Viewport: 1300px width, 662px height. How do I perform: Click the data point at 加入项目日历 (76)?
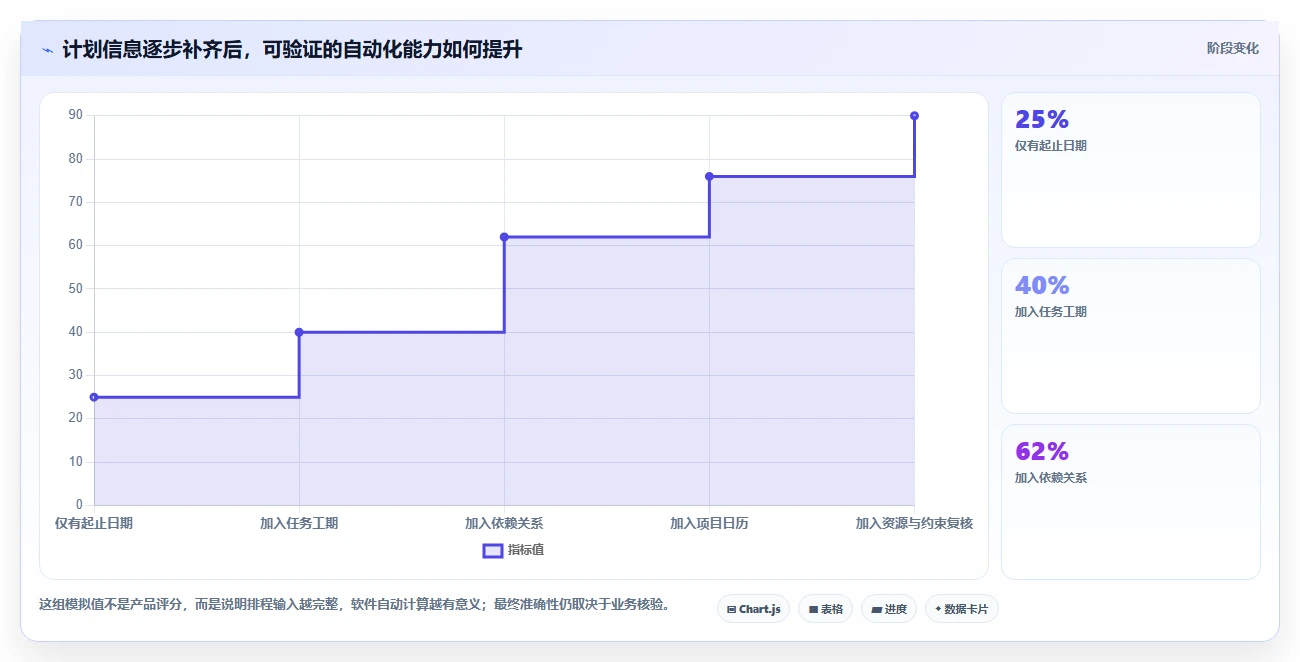pyautogui.click(x=709, y=176)
